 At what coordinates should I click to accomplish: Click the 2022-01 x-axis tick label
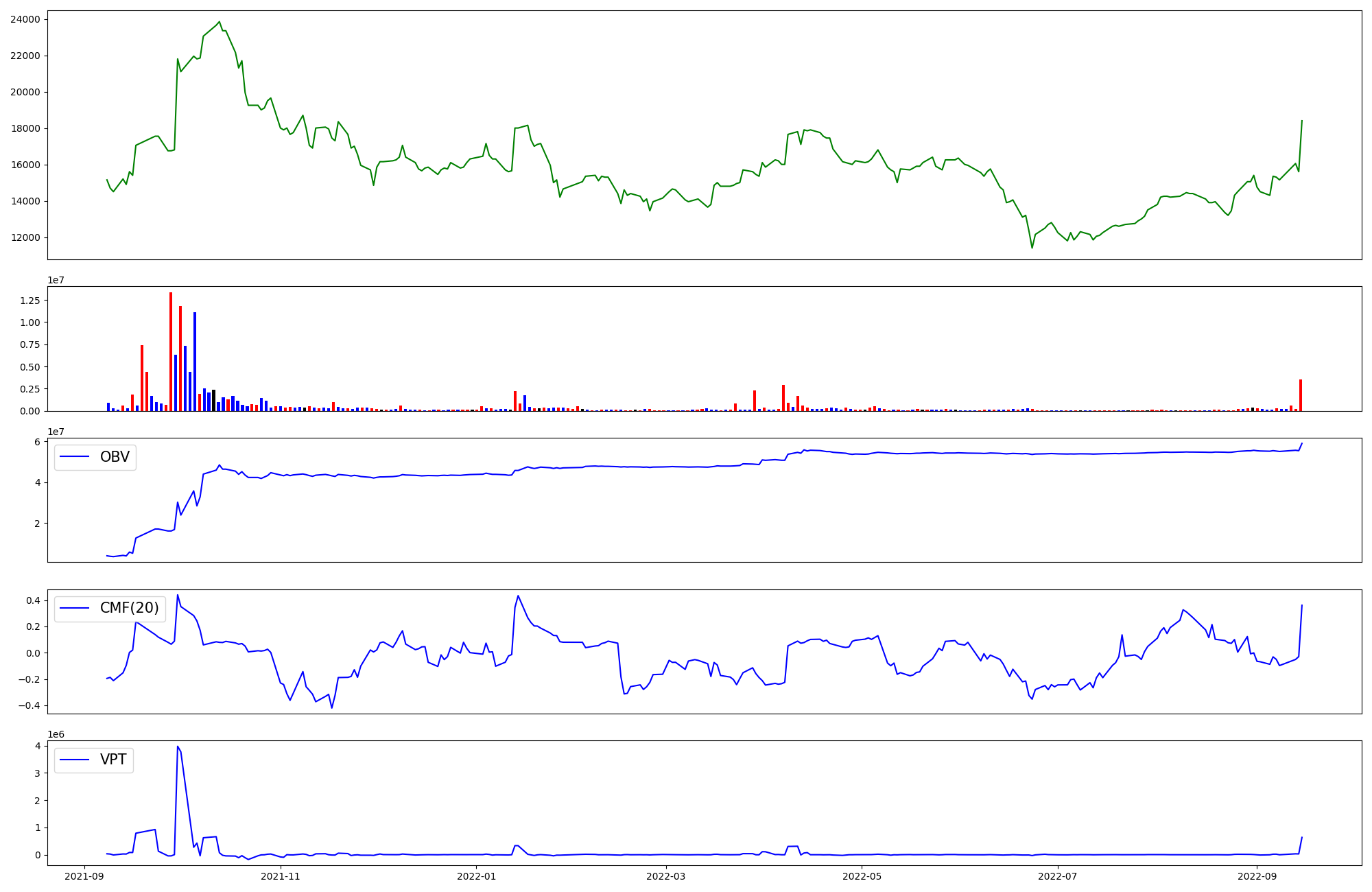point(476,876)
